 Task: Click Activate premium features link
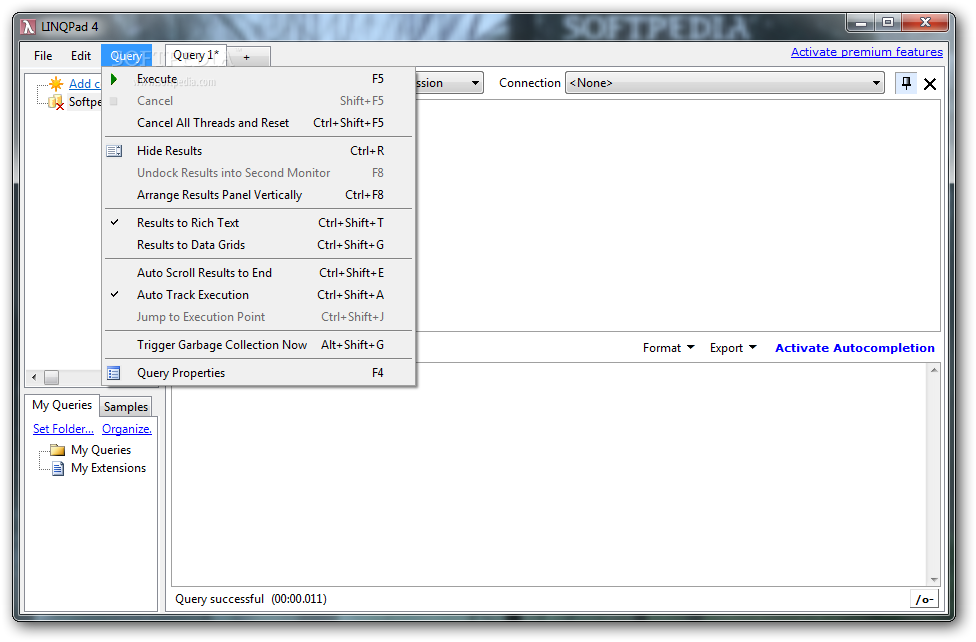866,52
